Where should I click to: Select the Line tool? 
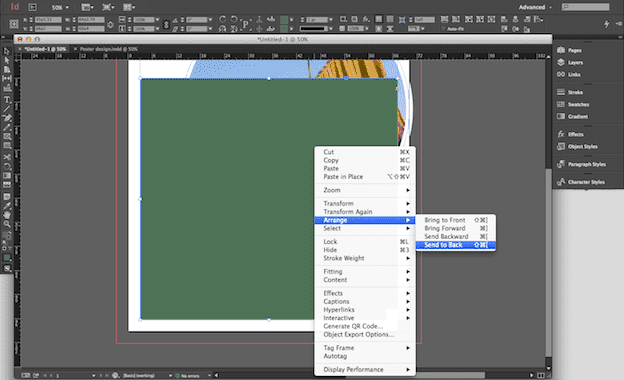coord(7,109)
